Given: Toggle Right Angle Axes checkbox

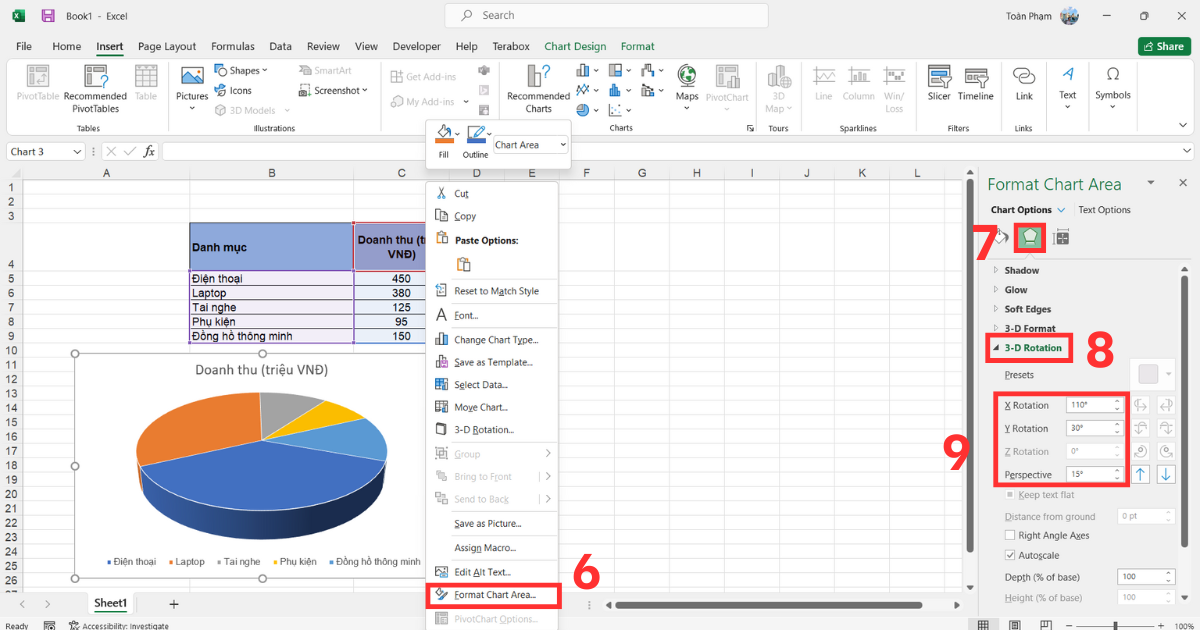Looking at the screenshot, I should point(1010,536).
